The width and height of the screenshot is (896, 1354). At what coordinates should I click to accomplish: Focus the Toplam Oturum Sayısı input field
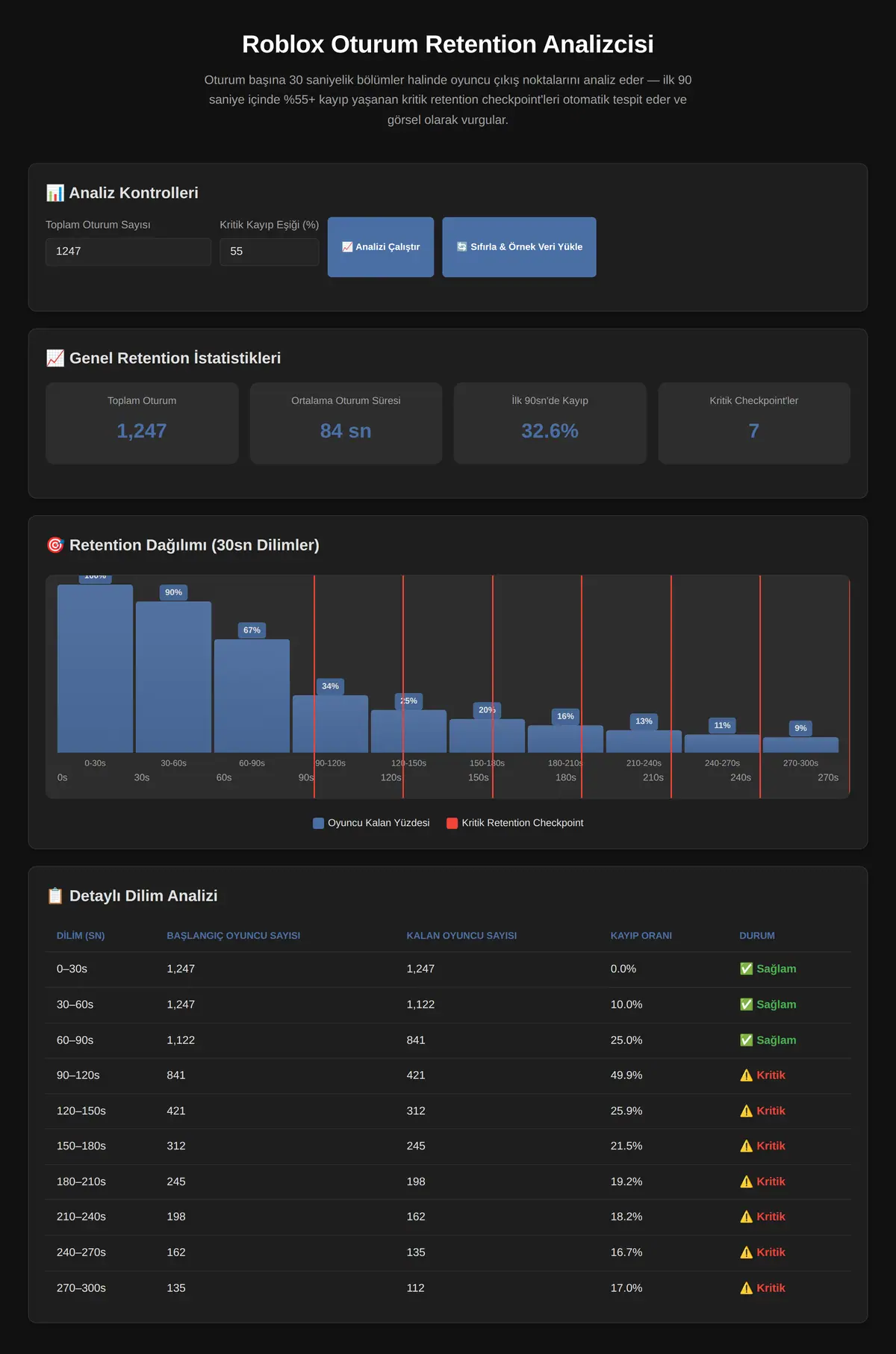[128, 252]
